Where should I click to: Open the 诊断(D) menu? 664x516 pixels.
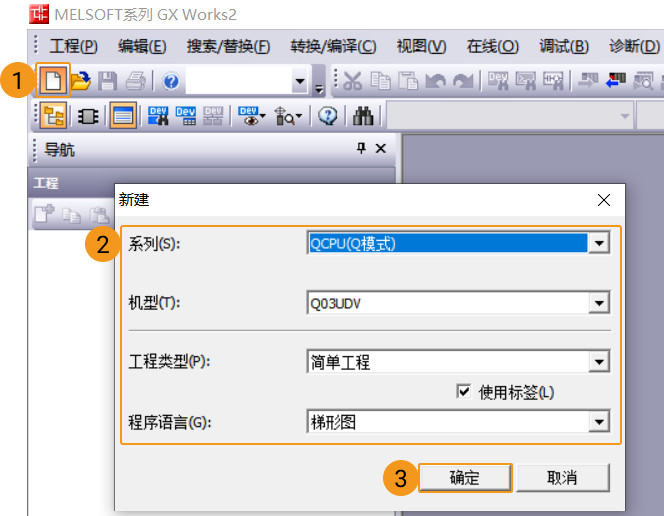(634, 46)
